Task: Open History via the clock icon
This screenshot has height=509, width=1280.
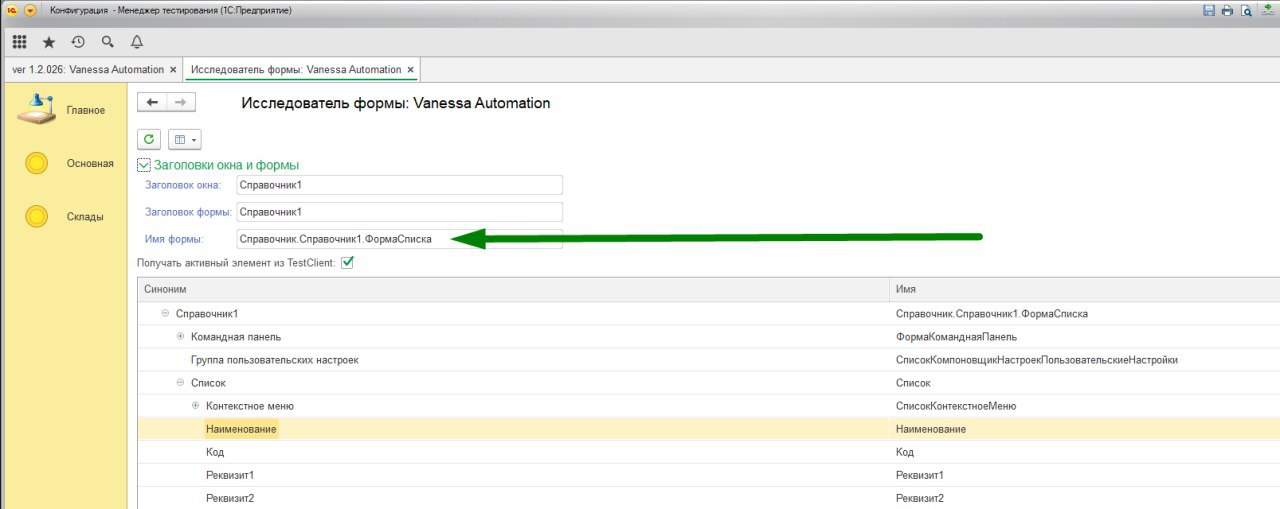Action: click(78, 42)
